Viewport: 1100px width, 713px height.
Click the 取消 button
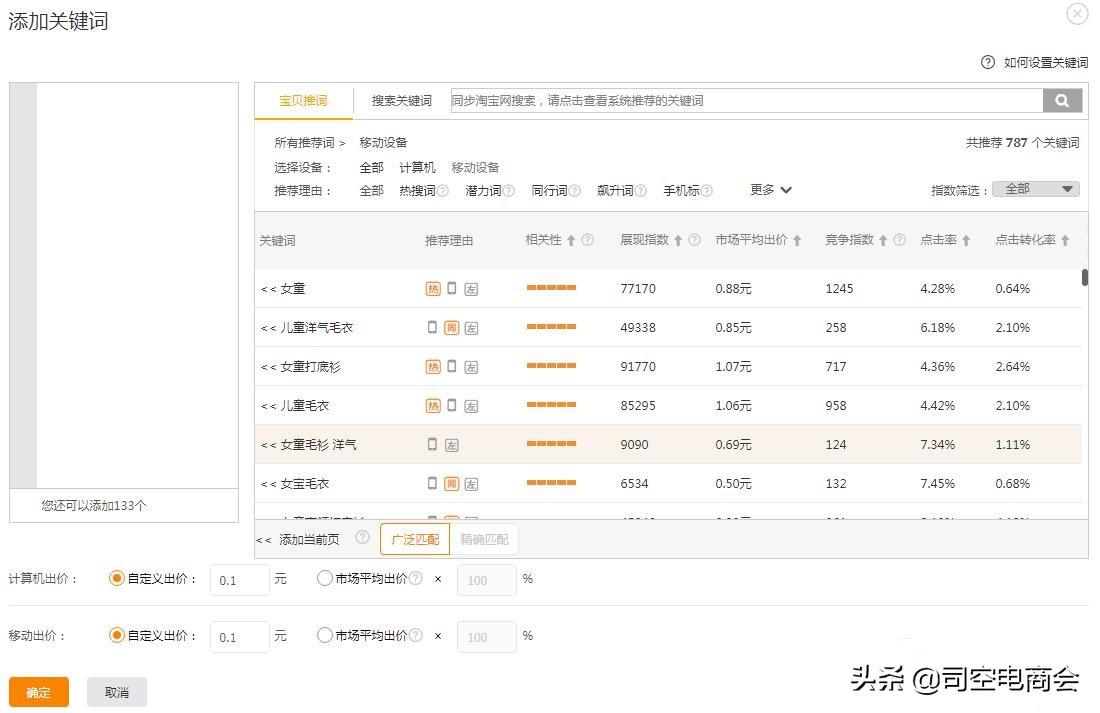coord(116,692)
